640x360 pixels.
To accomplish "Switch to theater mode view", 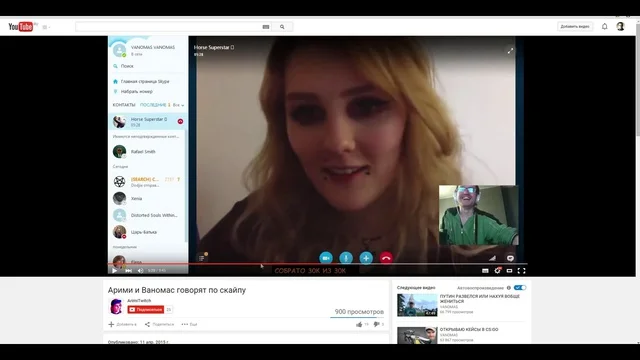I will click(509, 271).
